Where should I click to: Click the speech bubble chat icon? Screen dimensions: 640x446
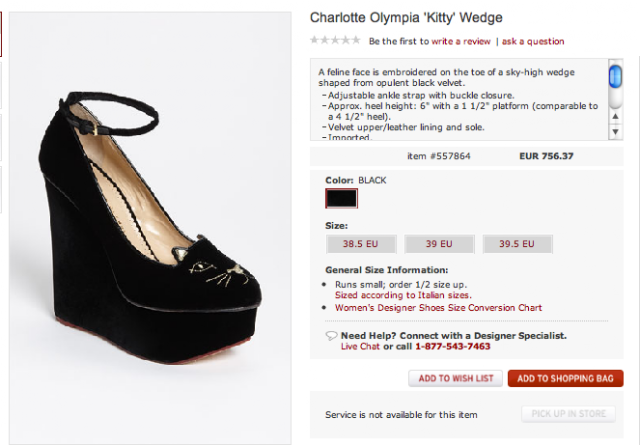[x=331, y=336]
